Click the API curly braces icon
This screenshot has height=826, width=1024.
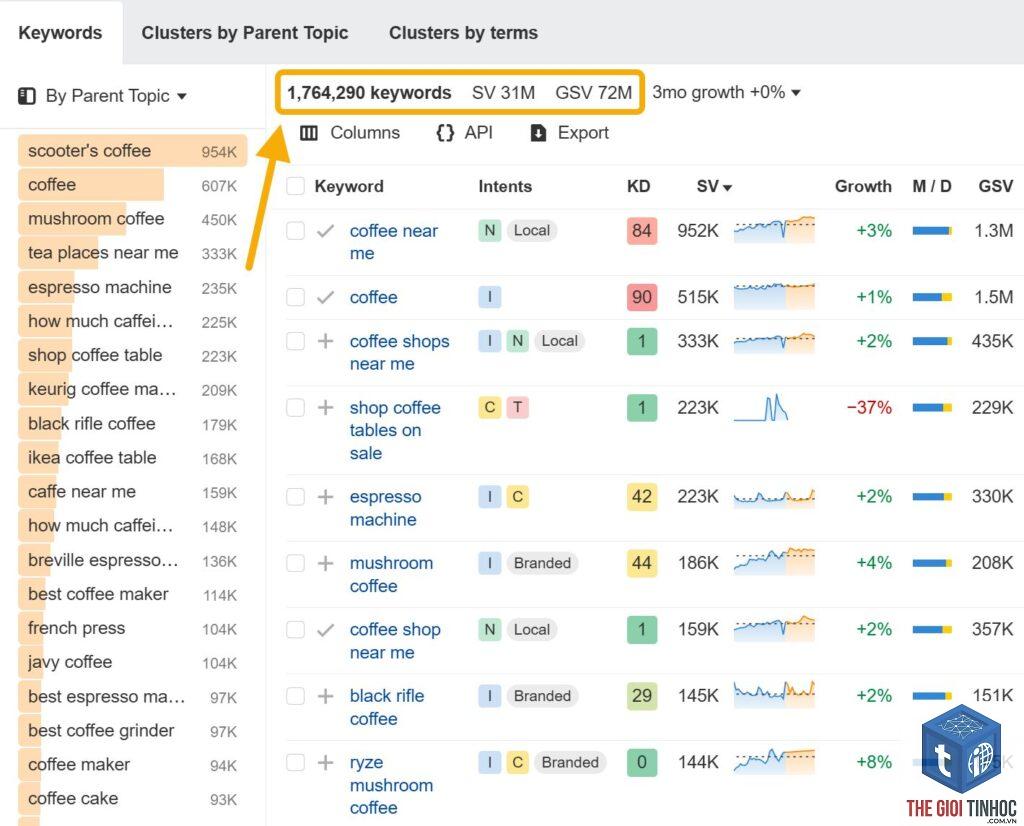pyautogui.click(x=445, y=133)
